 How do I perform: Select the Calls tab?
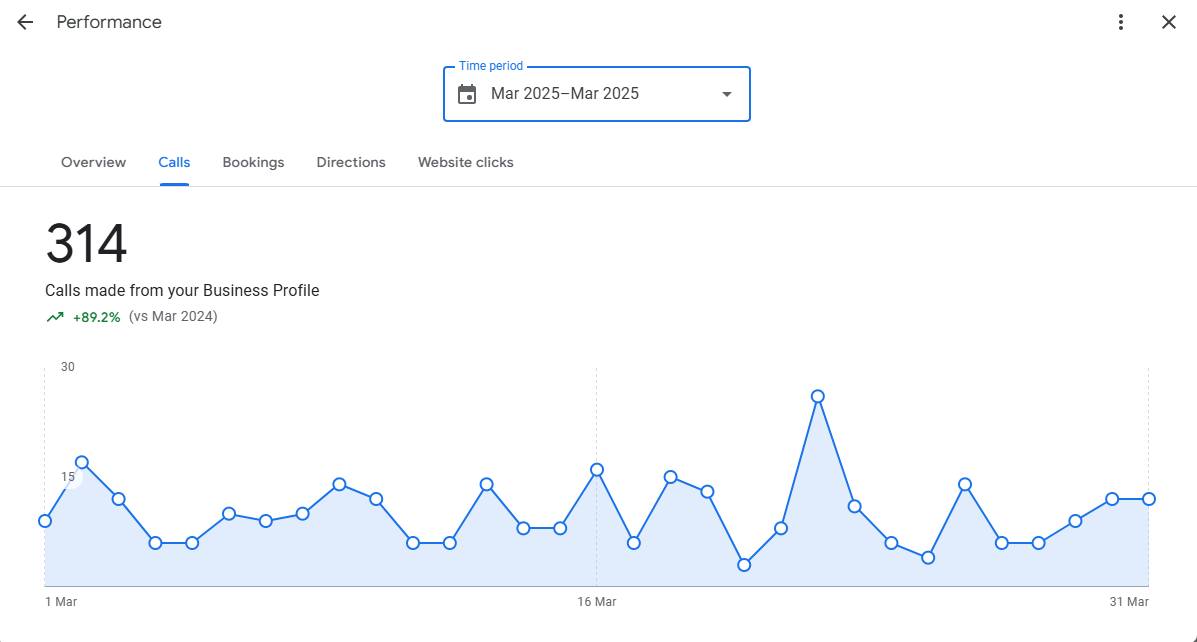(x=174, y=162)
